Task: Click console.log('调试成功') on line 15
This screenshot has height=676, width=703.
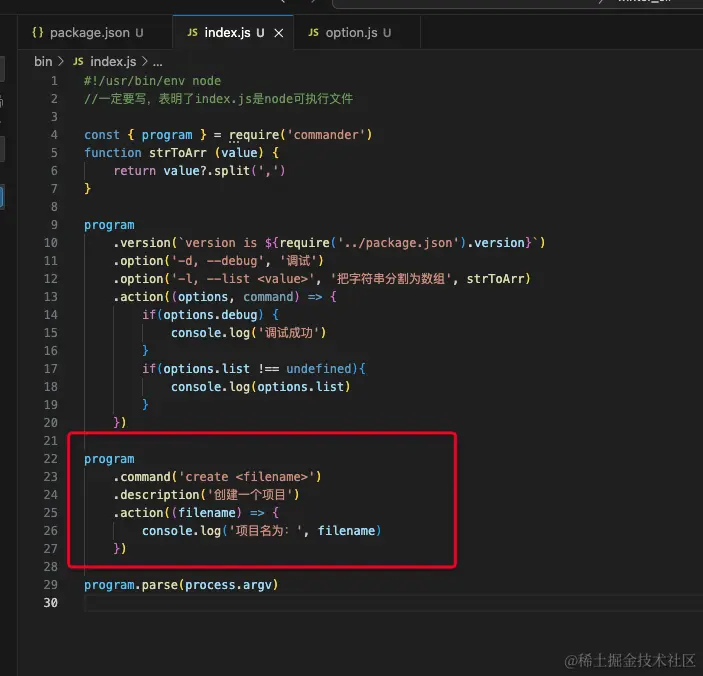Action: point(248,333)
